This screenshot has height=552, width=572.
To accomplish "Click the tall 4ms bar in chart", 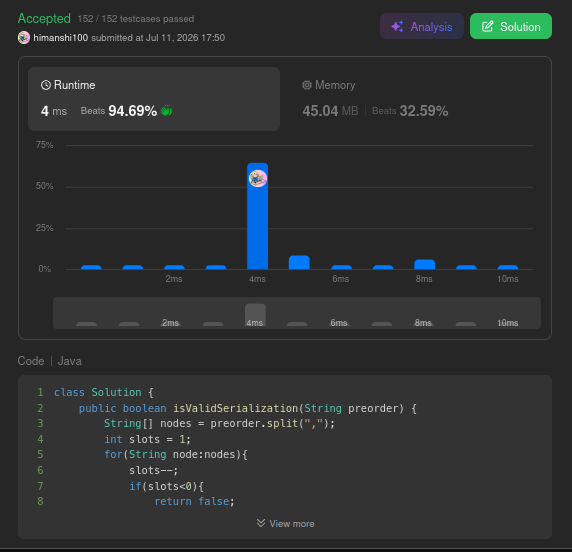I will click(258, 216).
